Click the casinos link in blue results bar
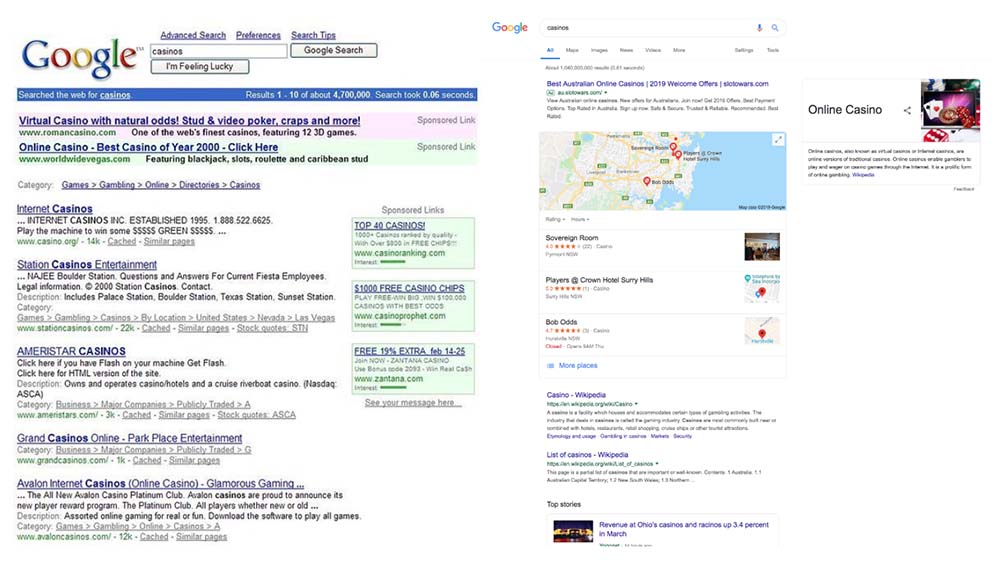The image size is (1000, 563). pyautogui.click(x=115, y=95)
